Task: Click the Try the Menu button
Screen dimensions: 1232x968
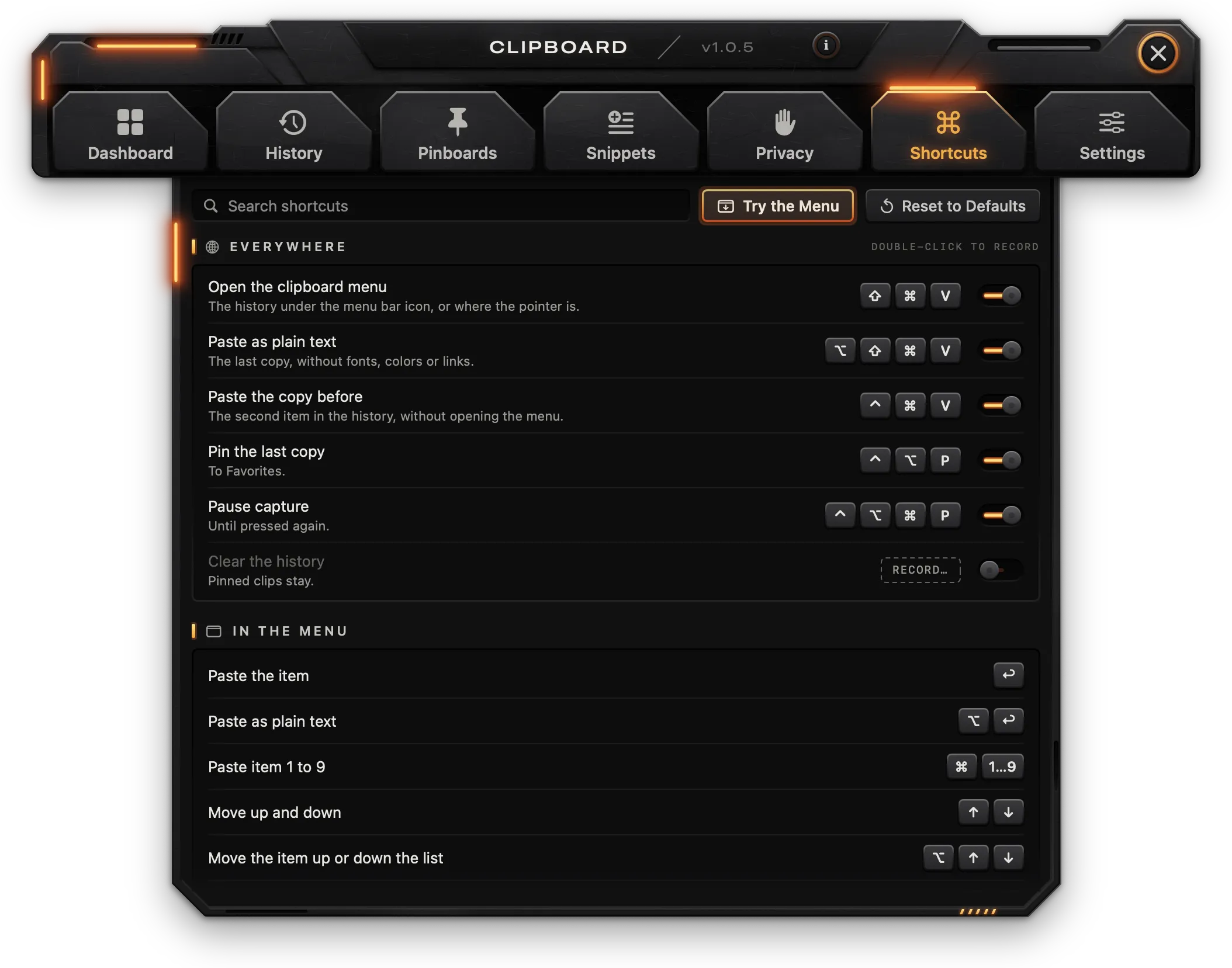Action: (778, 206)
